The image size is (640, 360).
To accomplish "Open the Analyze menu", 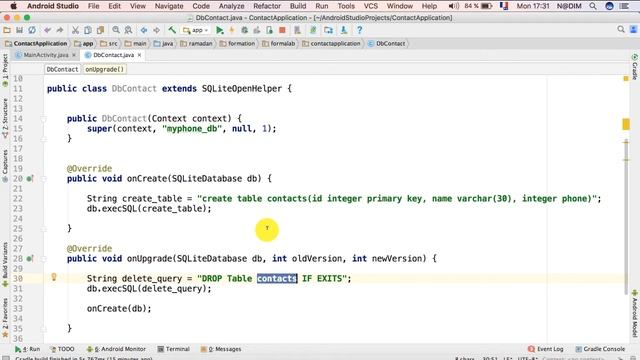I will (x=231, y=6).
